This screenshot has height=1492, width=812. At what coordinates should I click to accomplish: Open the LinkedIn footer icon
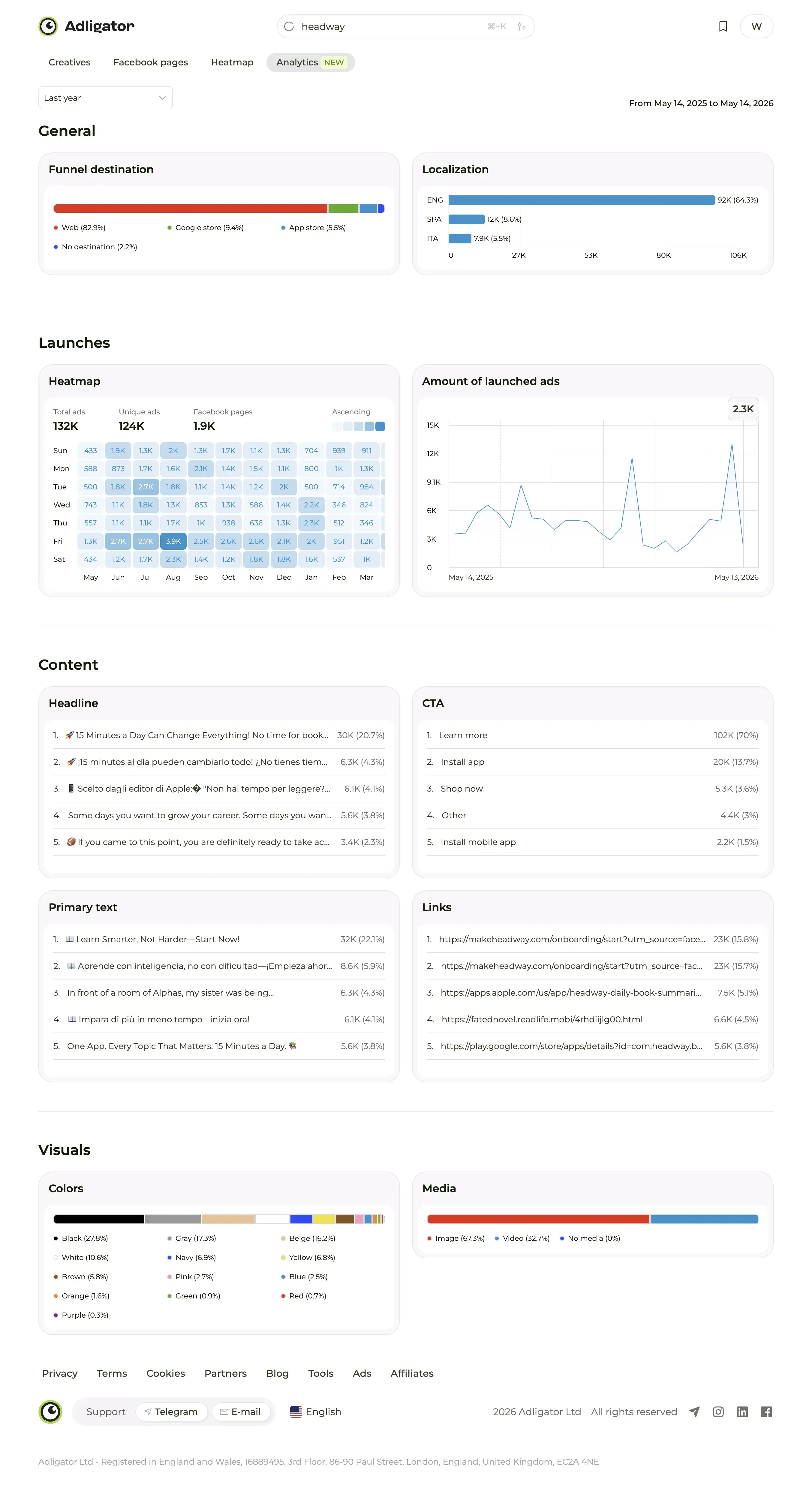tap(742, 1412)
